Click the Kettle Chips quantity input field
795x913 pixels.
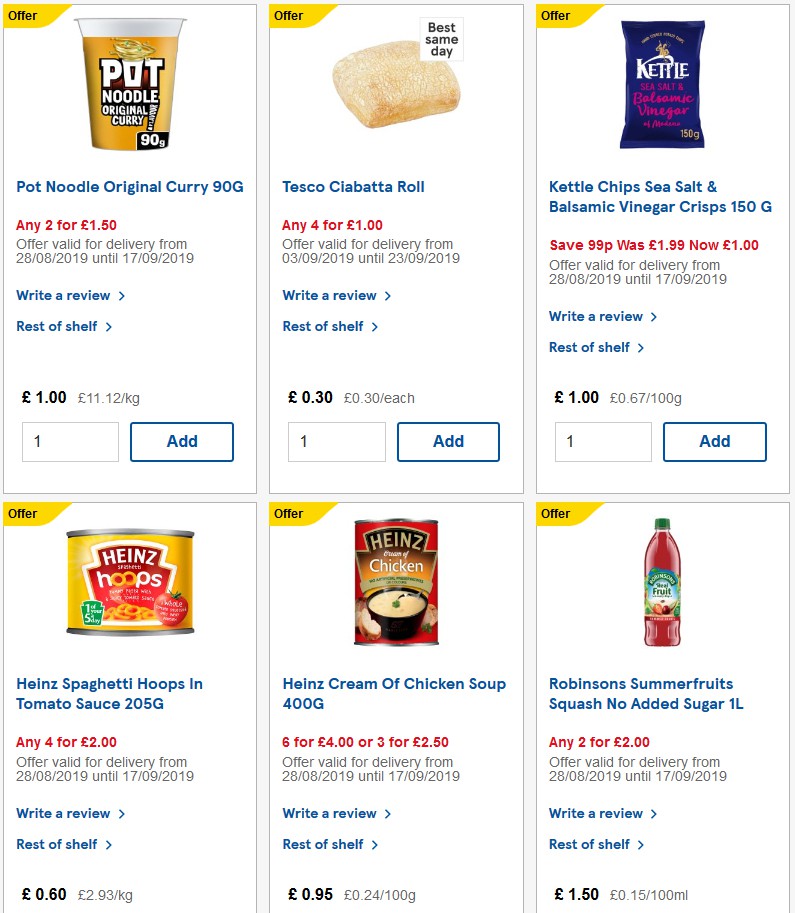(x=603, y=441)
